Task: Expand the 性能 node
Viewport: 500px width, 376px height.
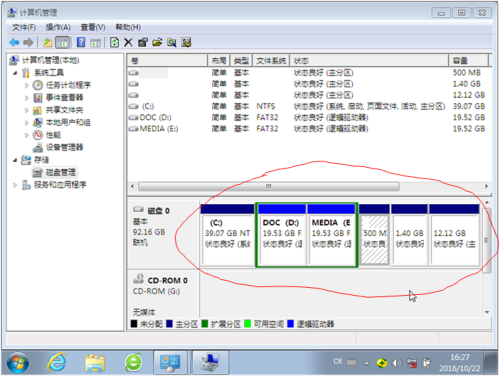Action: coord(27,135)
